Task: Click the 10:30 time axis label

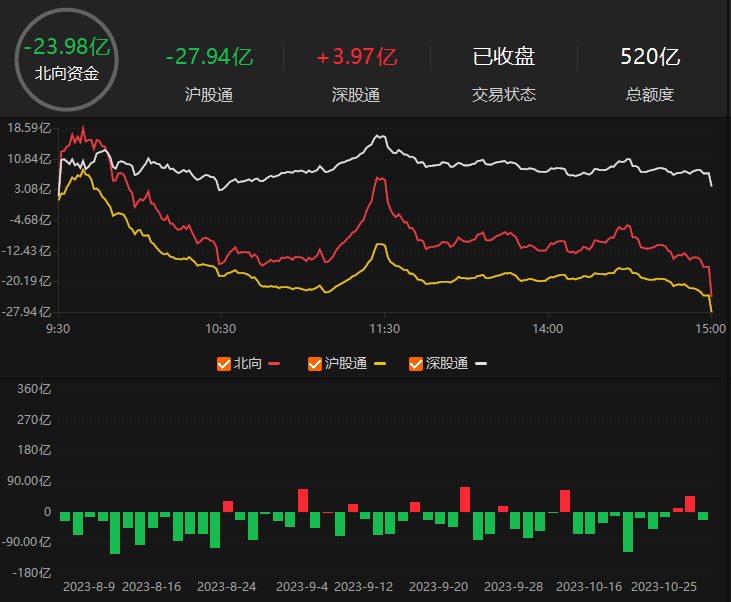Action: [220, 328]
